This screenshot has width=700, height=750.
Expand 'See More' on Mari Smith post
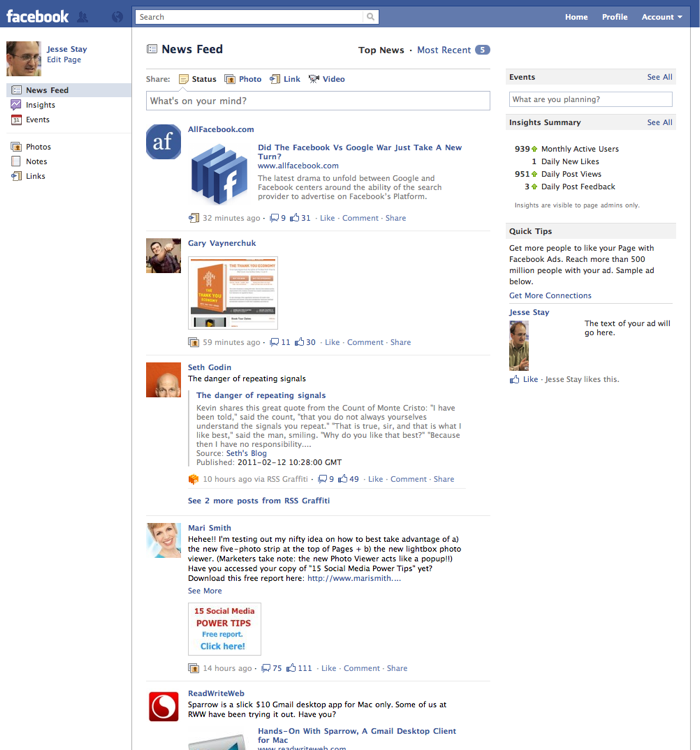point(205,591)
